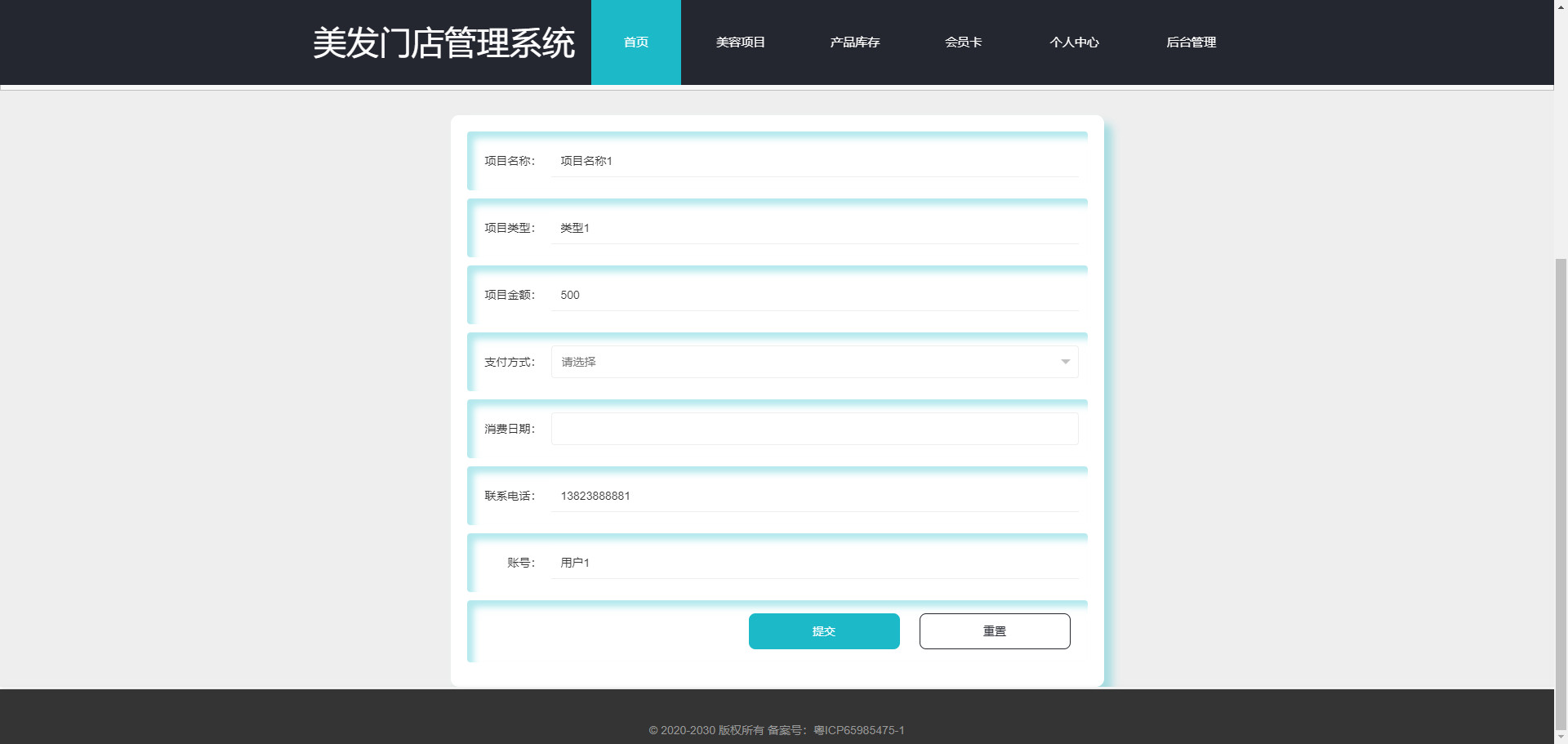The image size is (1568, 744).
Task: Open 产品库存 in the navigation bar
Action: click(854, 42)
